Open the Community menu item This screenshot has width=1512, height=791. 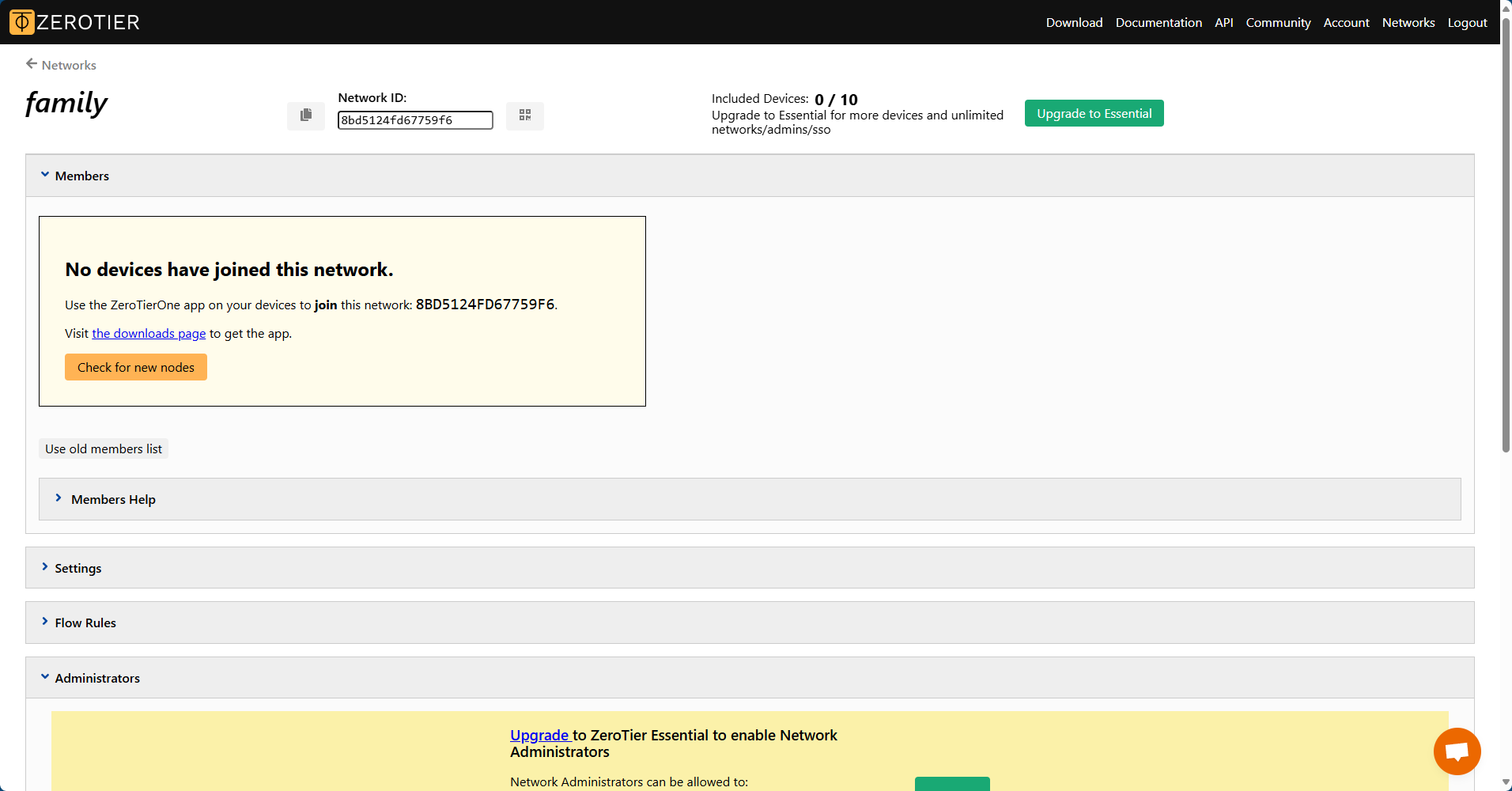point(1278,22)
